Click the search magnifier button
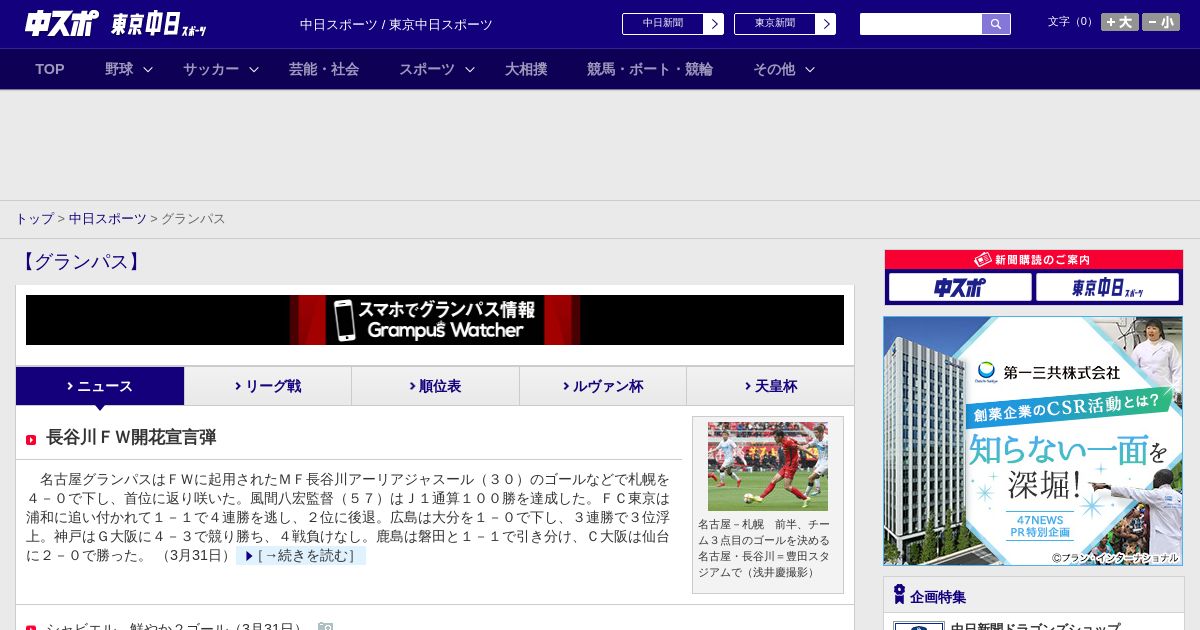1200x630 pixels. pos(996,24)
